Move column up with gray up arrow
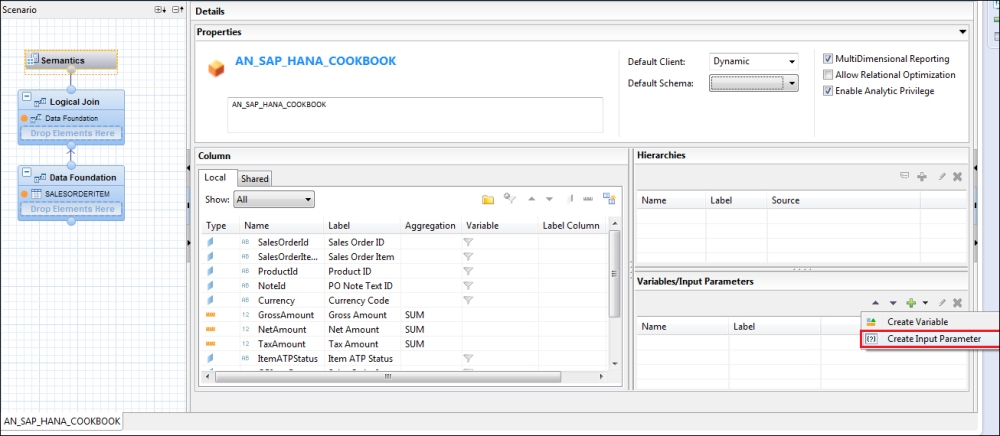This screenshot has height=436, width=1000. (x=531, y=199)
